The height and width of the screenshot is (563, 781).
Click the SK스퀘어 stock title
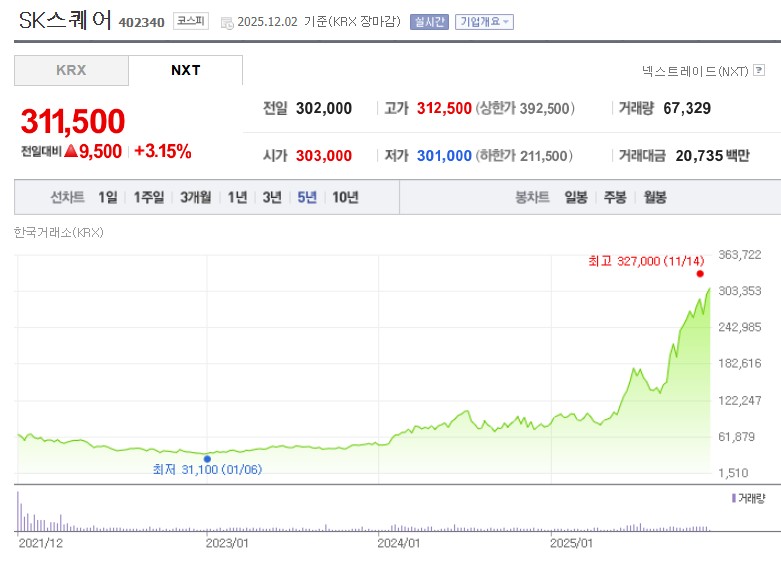pyautogui.click(x=65, y=20)
